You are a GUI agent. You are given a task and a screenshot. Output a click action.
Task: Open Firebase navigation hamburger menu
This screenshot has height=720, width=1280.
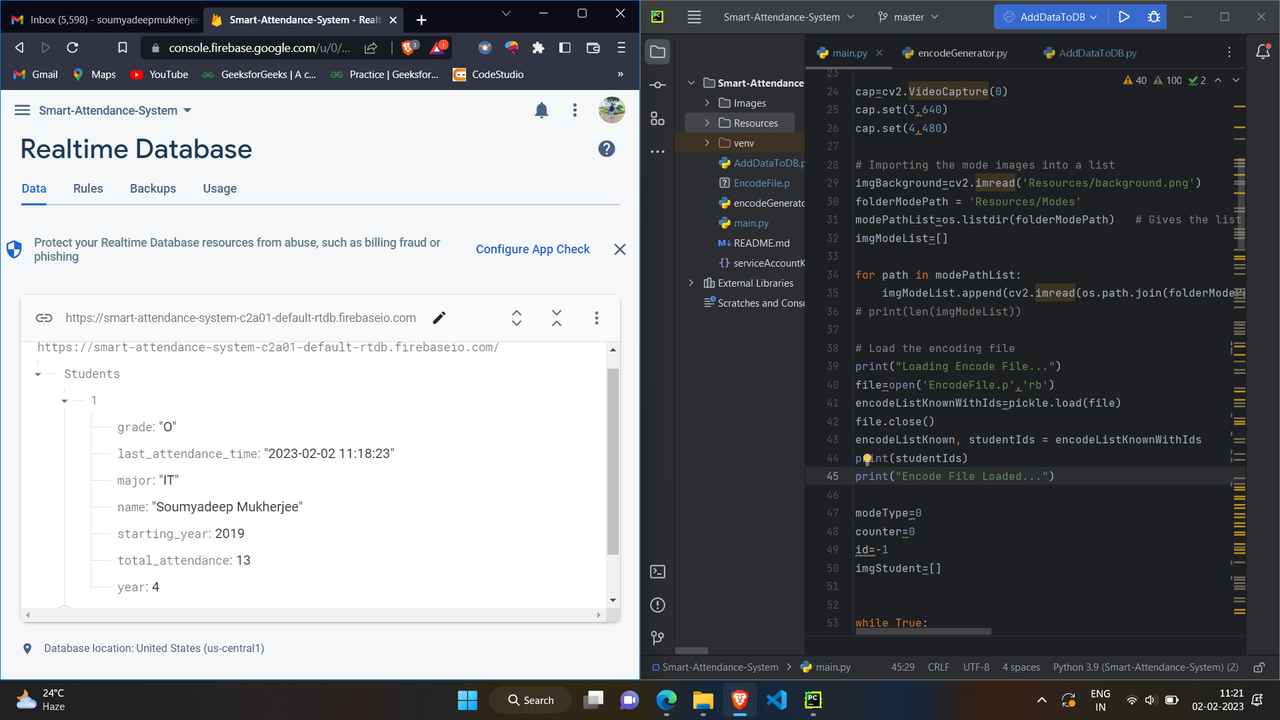coord(22,111)
